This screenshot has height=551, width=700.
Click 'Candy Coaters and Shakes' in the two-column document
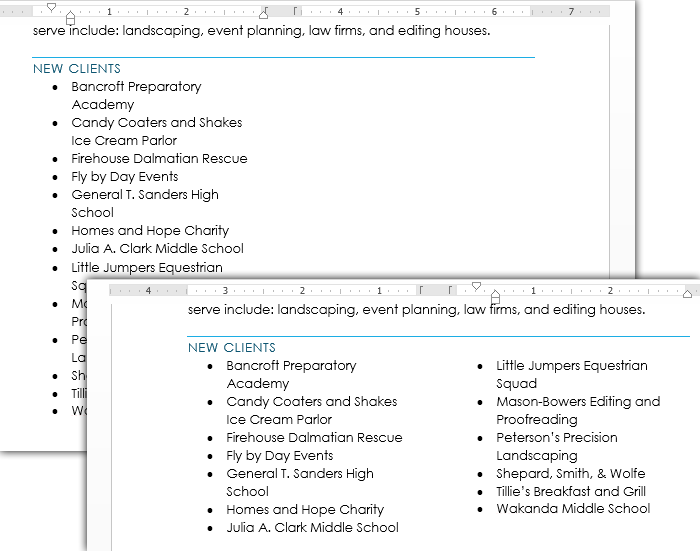(x=312, y=401)
